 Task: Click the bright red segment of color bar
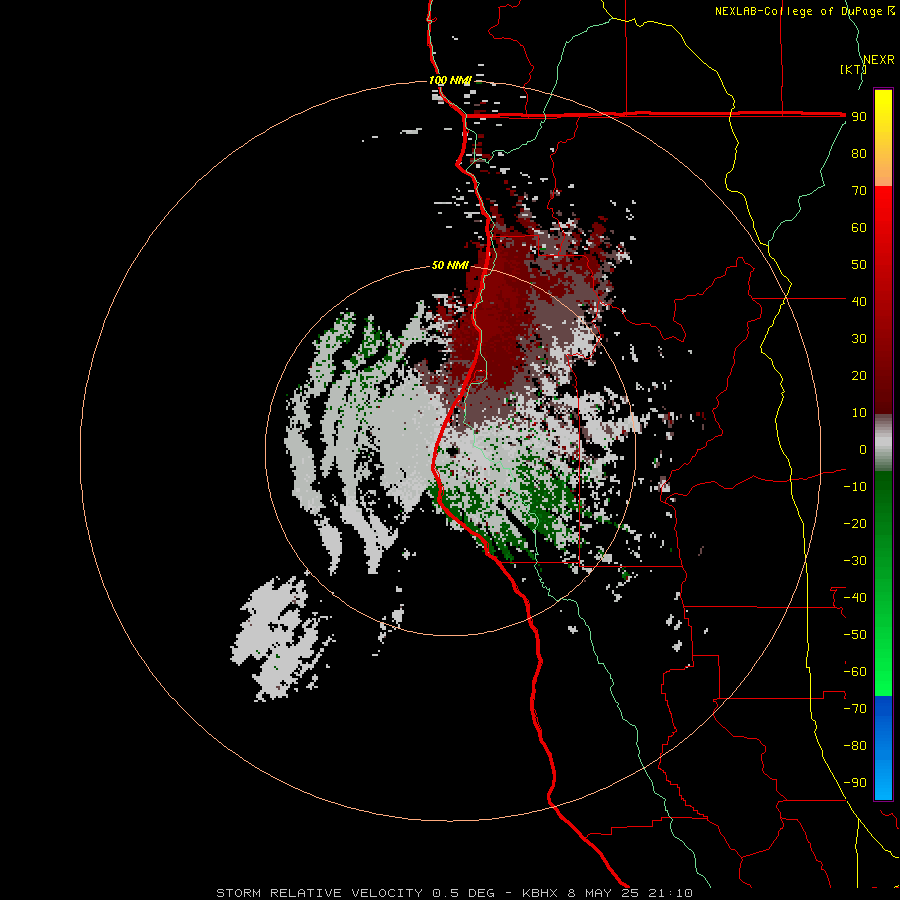click(883, 300)
